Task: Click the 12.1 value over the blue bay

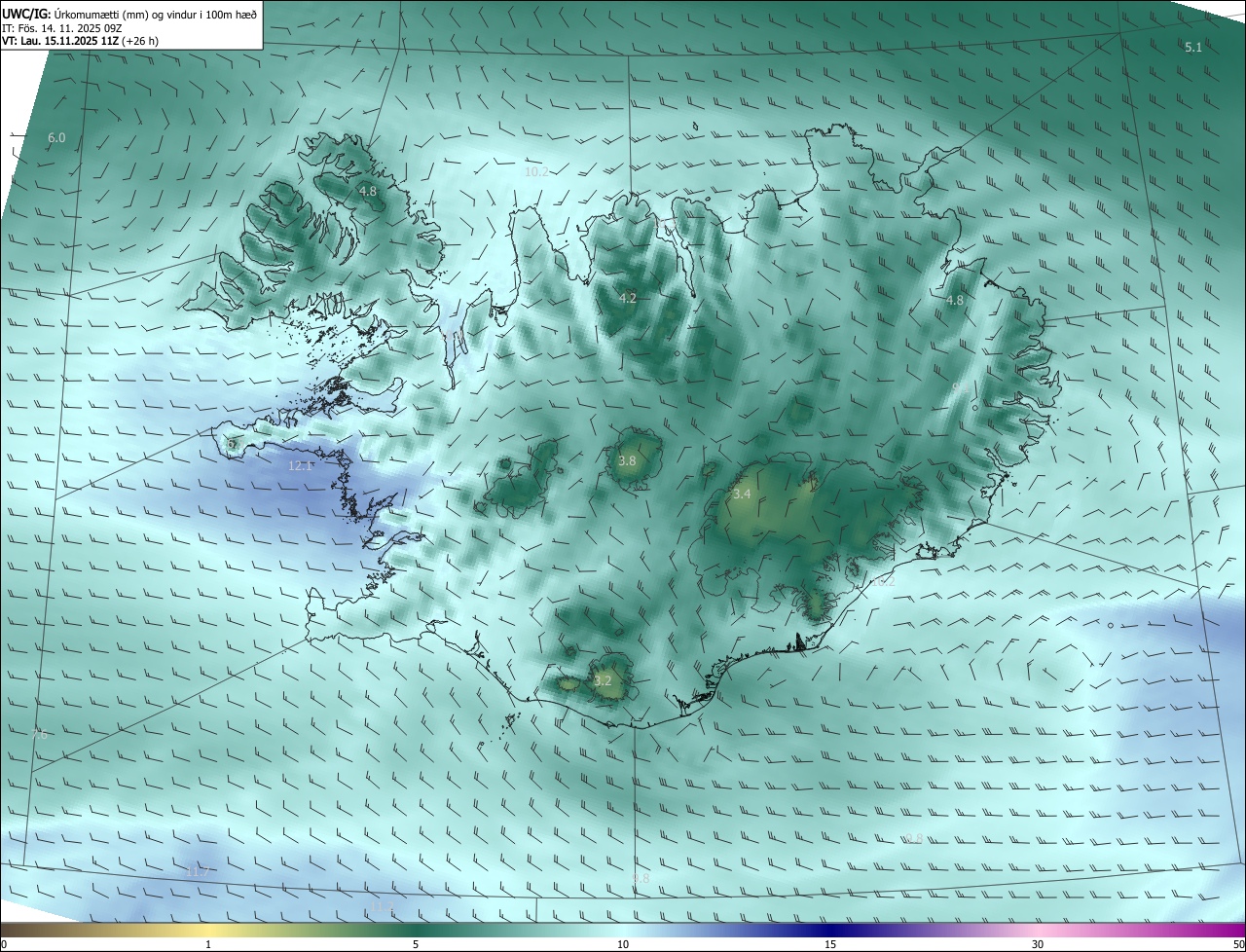Action: point(301,466)
